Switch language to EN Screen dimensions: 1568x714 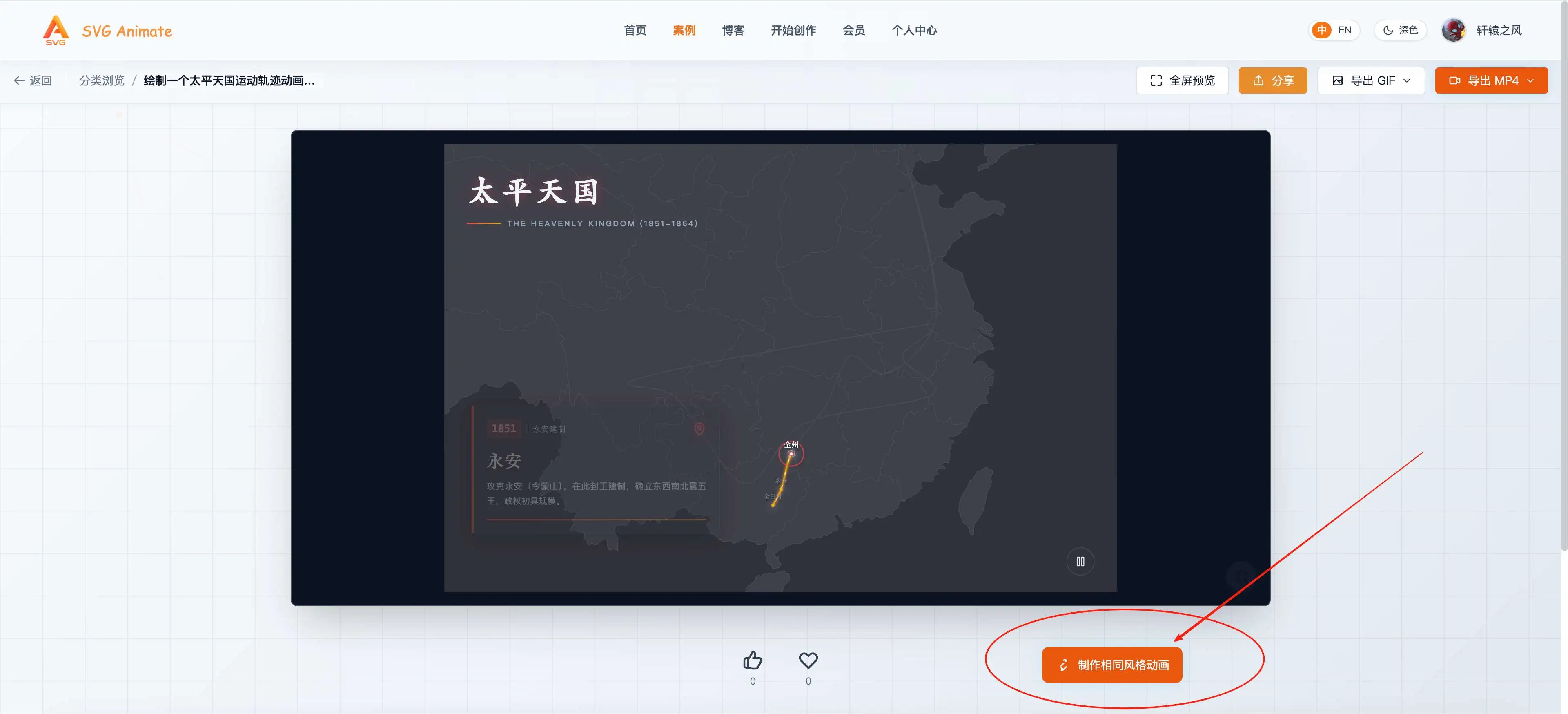tap(1344, 31)
